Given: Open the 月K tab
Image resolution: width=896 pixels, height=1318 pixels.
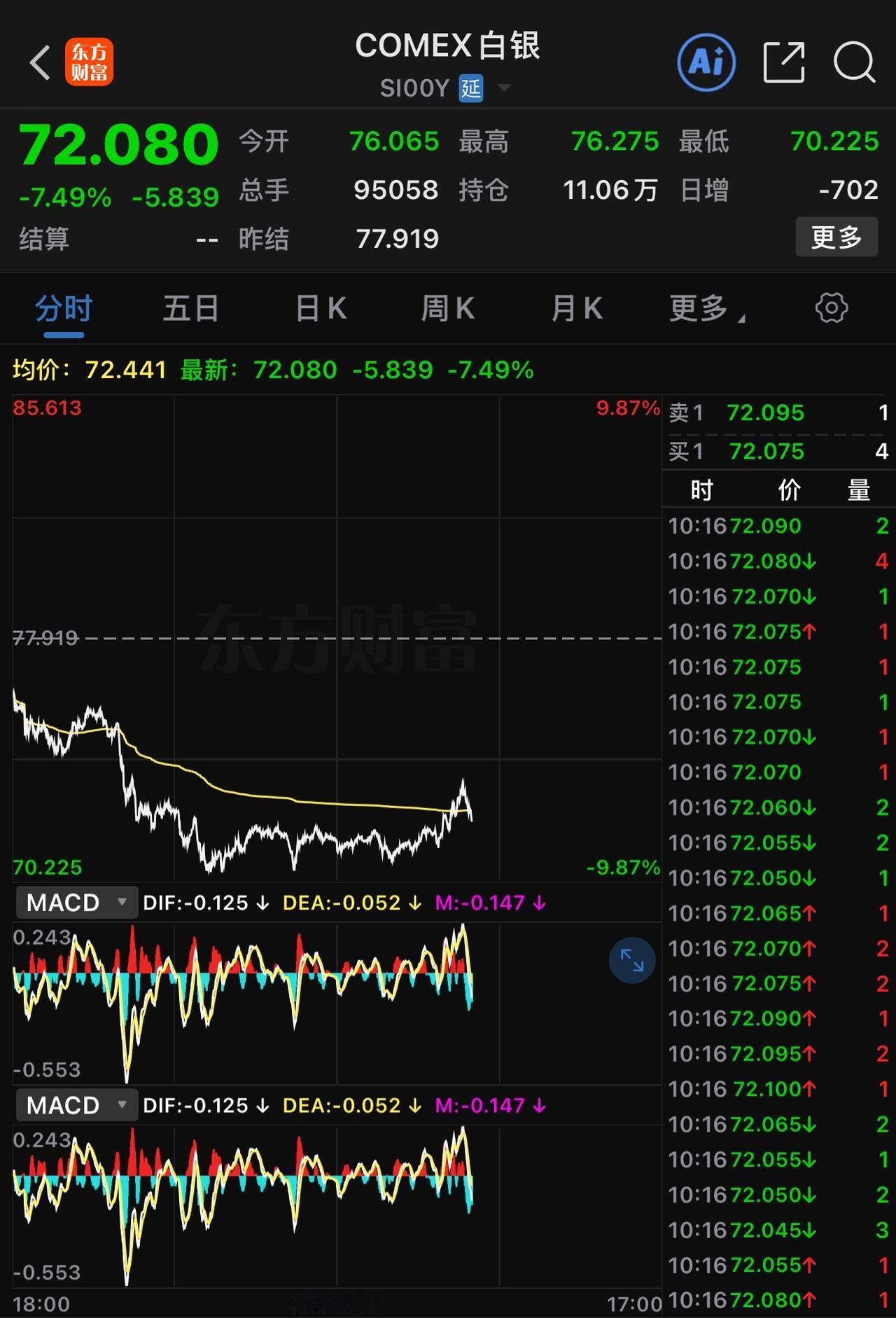Looking at the screenshot, I should 576,308.
